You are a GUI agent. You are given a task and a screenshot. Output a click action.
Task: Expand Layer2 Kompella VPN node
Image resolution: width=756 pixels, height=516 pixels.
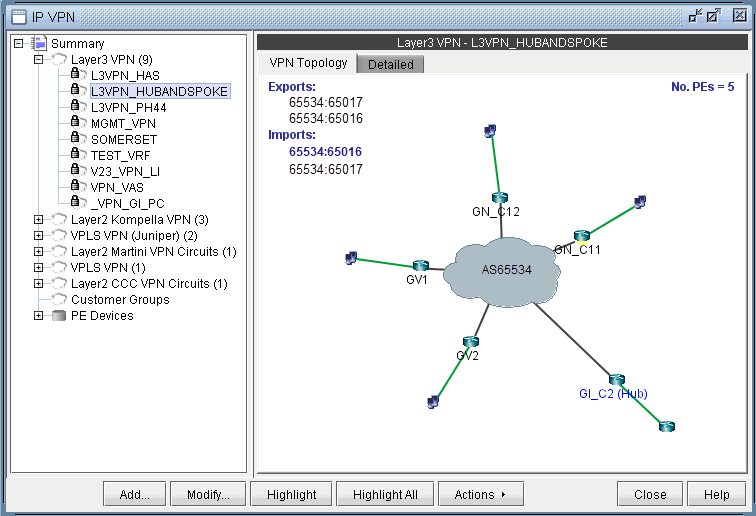pos(39,220)
